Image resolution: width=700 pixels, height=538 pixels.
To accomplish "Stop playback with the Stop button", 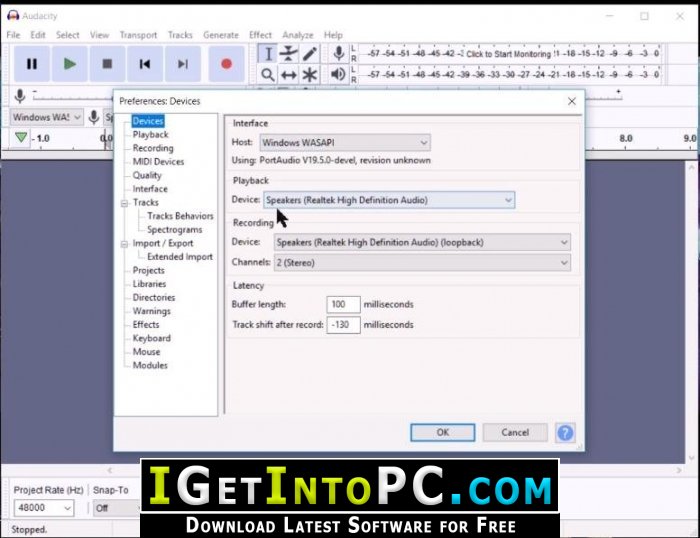I will tap(107, 64).
